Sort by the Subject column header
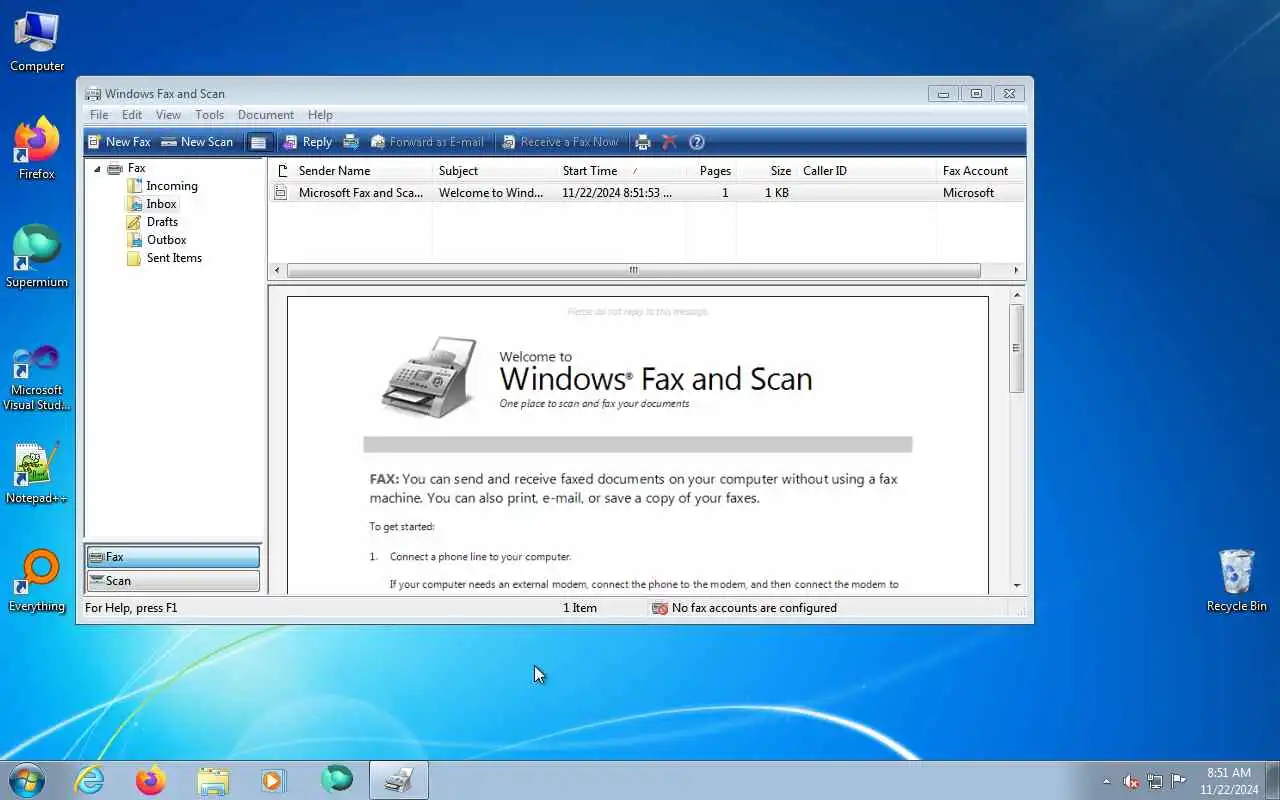1280x800 pixels. (x=494, y=171)
